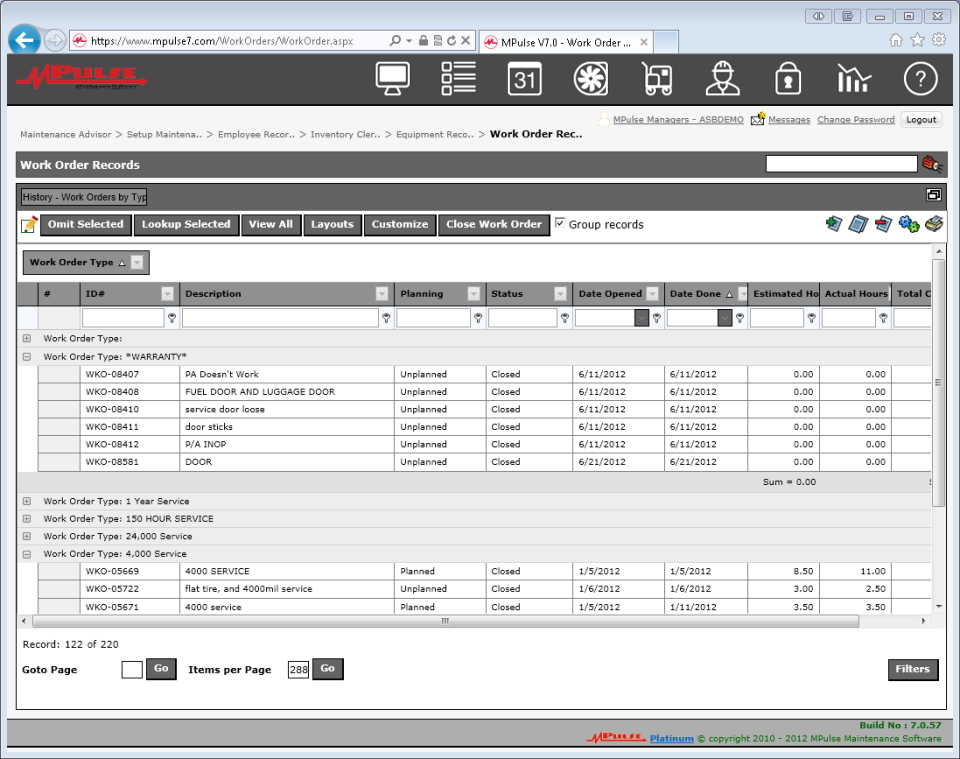This screenshot has width=960, height=759.
Task: Click the Lookup Selected button
Action: 186,225
